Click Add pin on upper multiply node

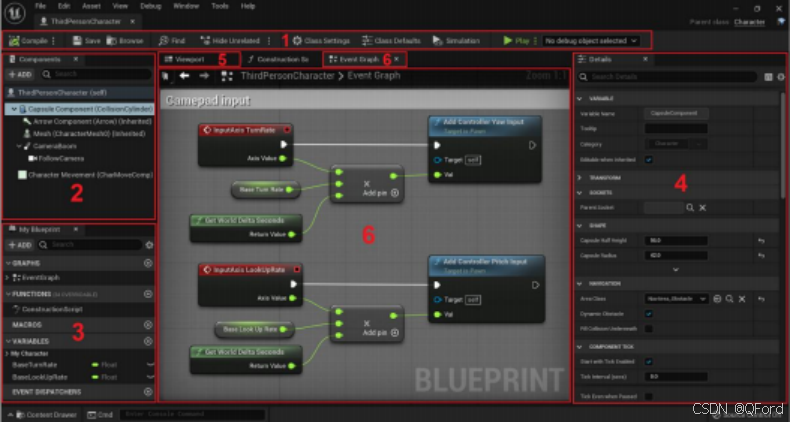point(381,193)
